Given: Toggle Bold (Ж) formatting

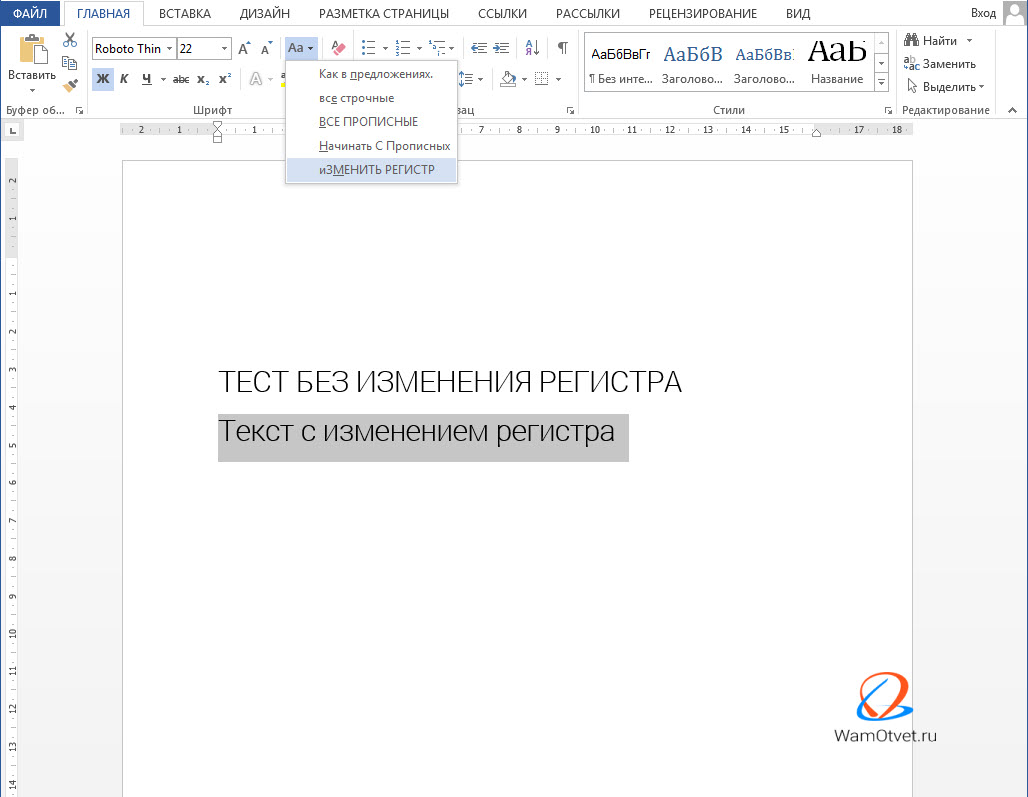Looking at the screenshot, I should click(103, 79).
